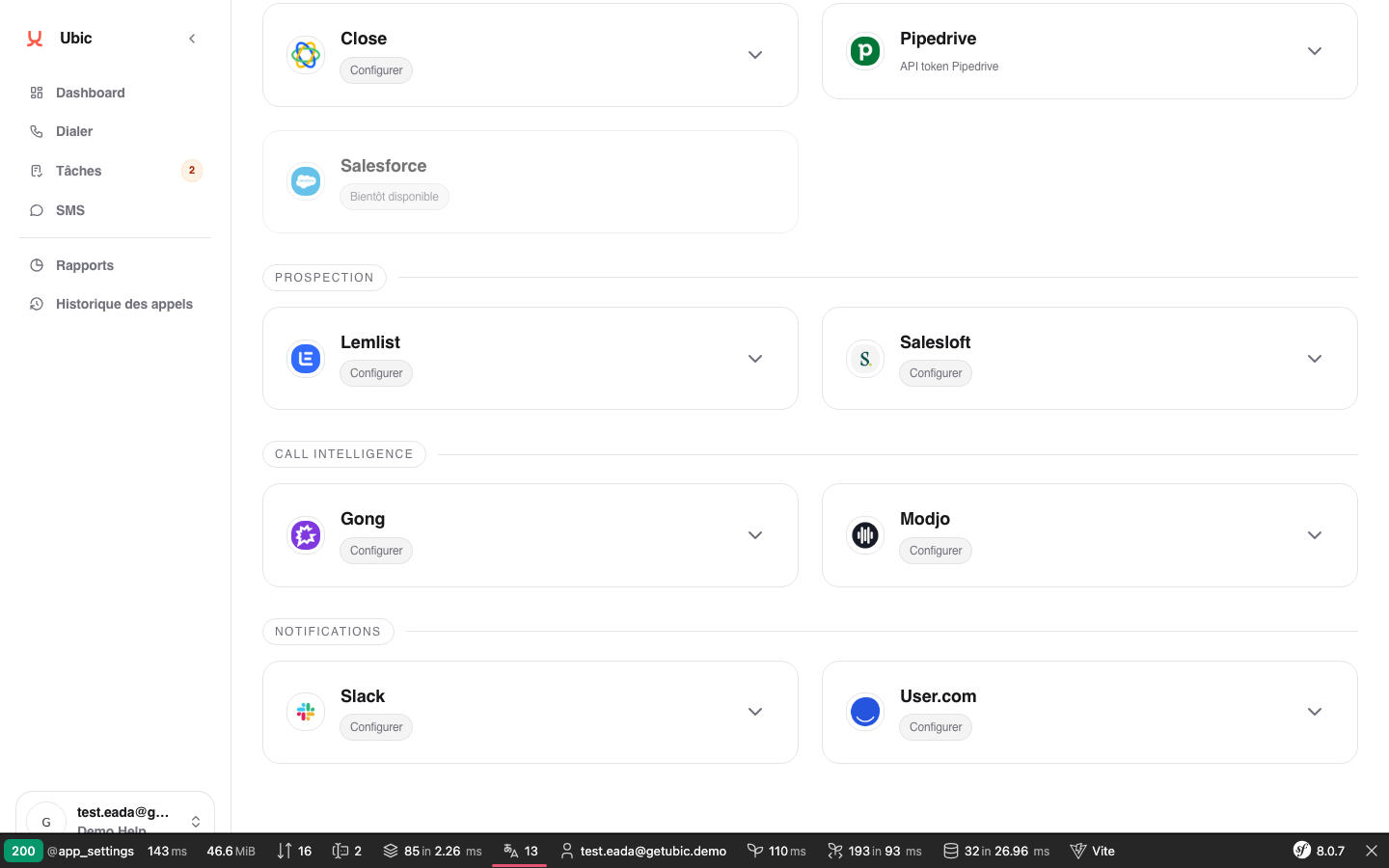Open the Vite panel in toolbar
This screenshot has width=1389, height=868.
(x=1093, y=851)
